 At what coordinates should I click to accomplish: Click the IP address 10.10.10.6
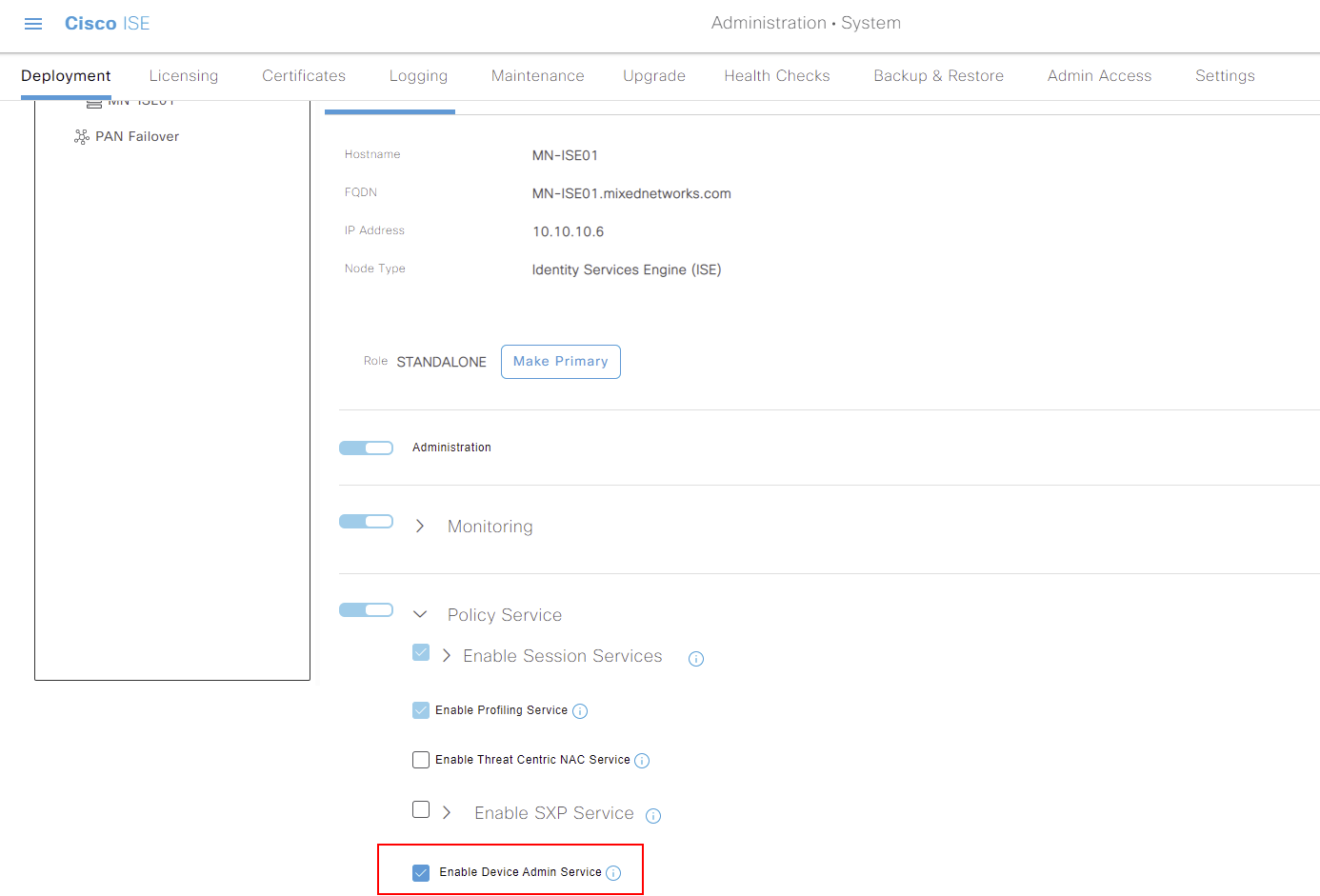[x=568, y=231]
